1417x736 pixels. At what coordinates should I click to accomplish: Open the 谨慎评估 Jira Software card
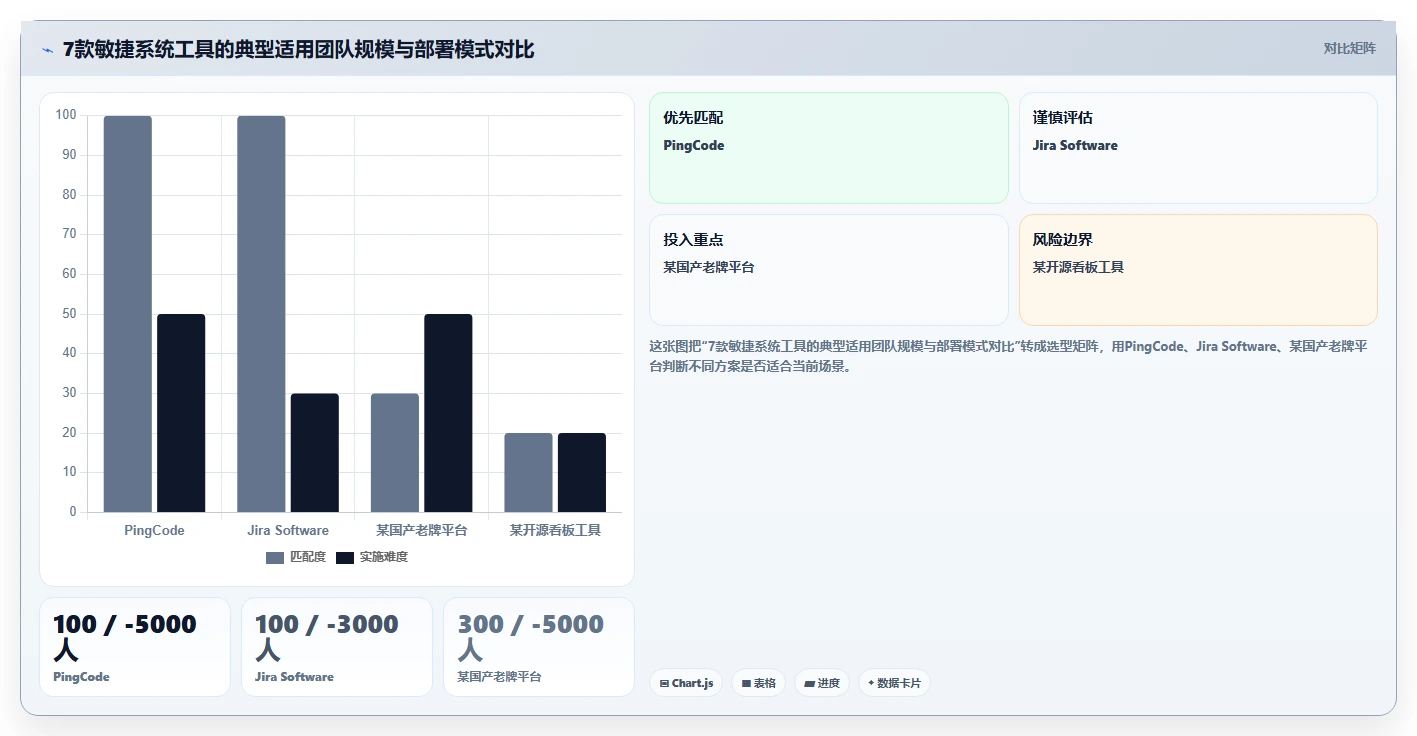[x=1198, y=148]
